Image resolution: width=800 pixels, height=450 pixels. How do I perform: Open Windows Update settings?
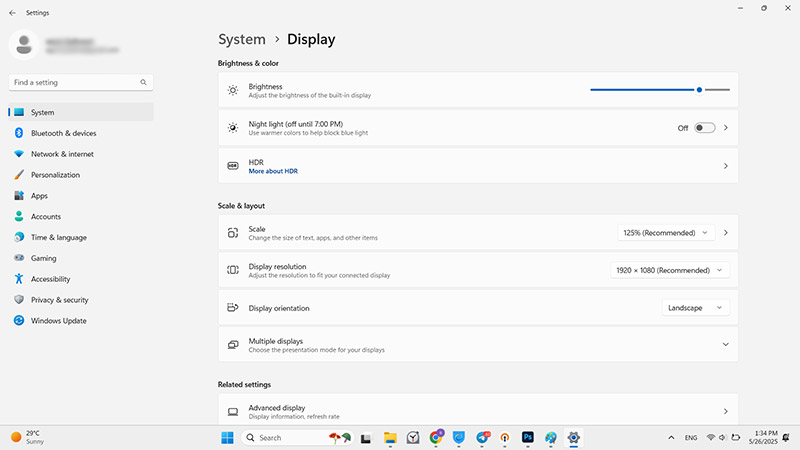click(81, 321)
